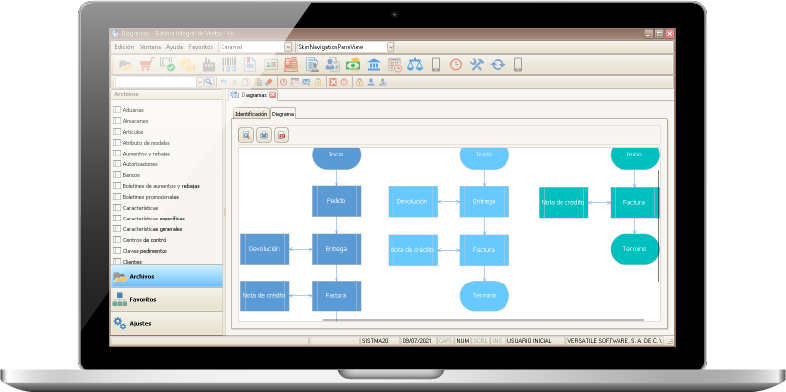The width and height of the screenshot is (786, 392).
Task: Toggle the Centros de control checkbox
Action: coord(117,240)
